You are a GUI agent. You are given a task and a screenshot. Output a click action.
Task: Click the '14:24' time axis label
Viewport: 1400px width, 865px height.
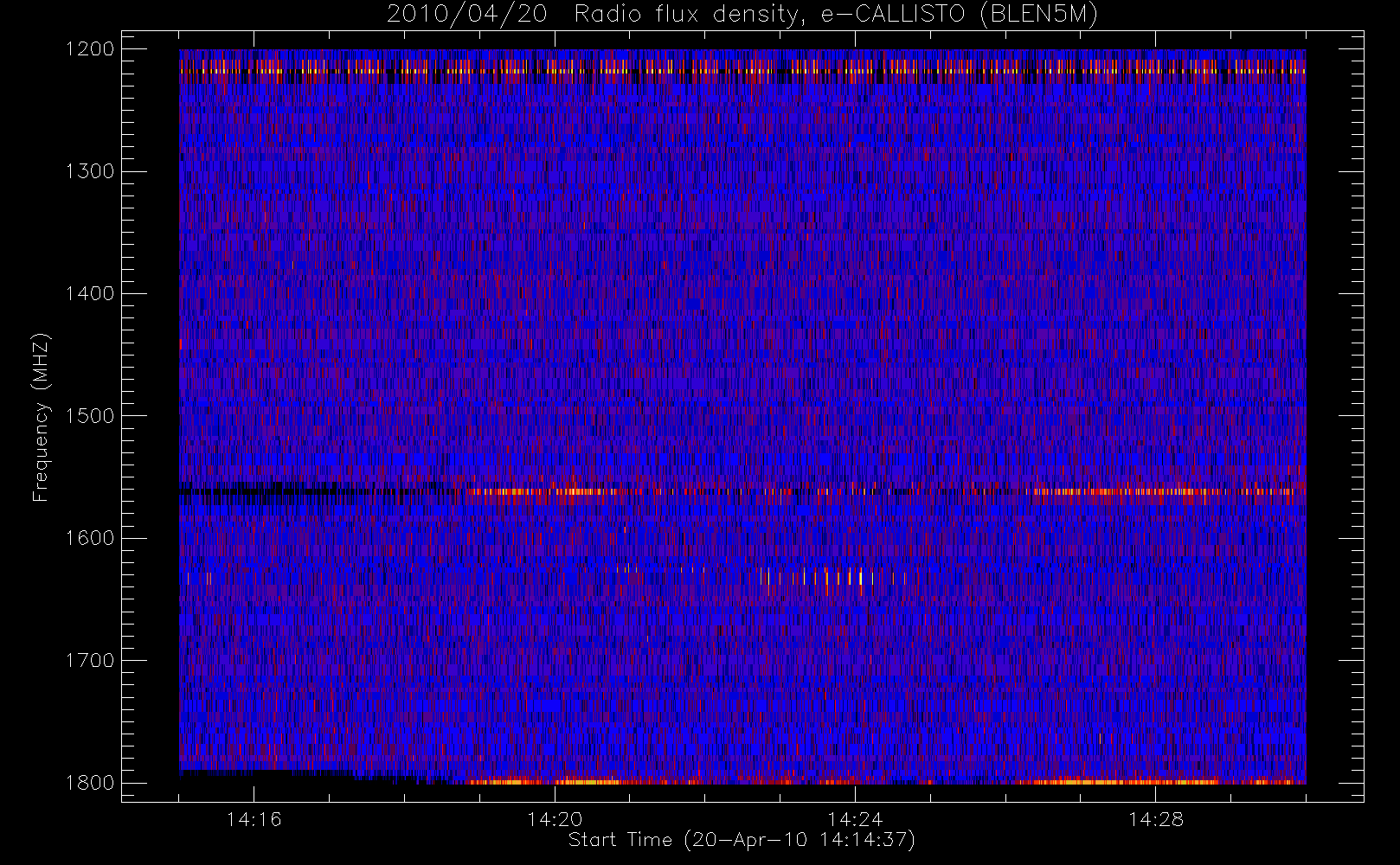[x=855, y=819]
